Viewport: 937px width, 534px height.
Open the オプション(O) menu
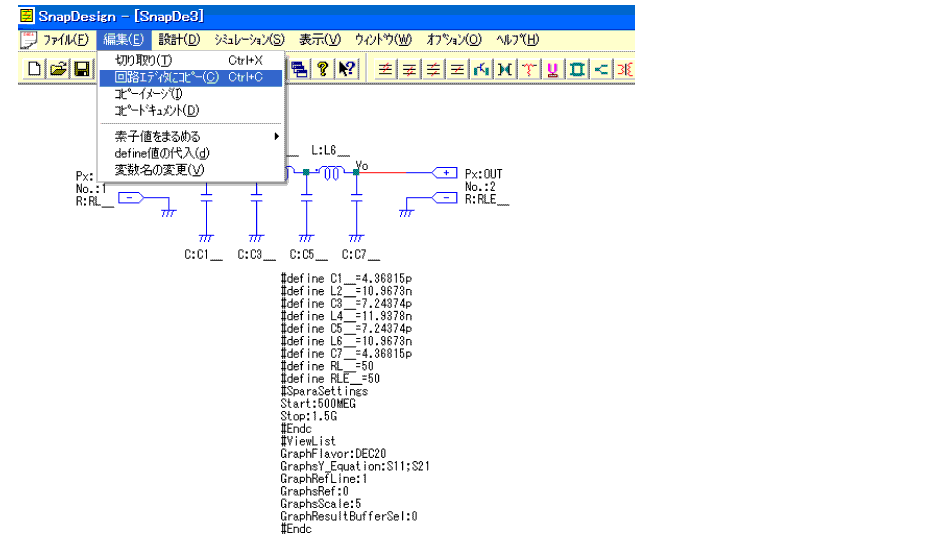tap(454, 40)
